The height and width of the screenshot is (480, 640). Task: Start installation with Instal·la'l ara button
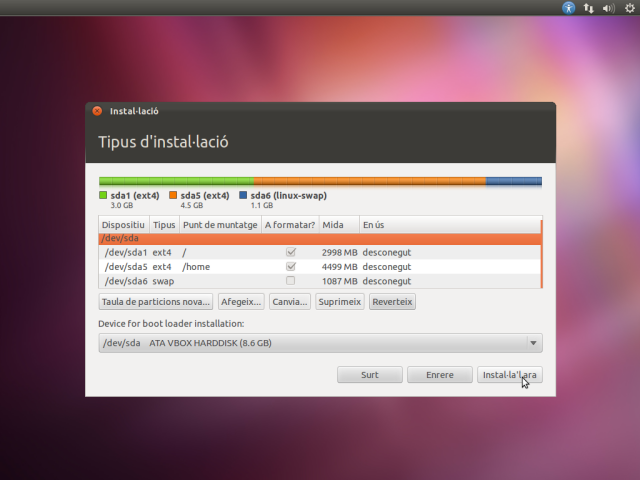coord(510,374)
